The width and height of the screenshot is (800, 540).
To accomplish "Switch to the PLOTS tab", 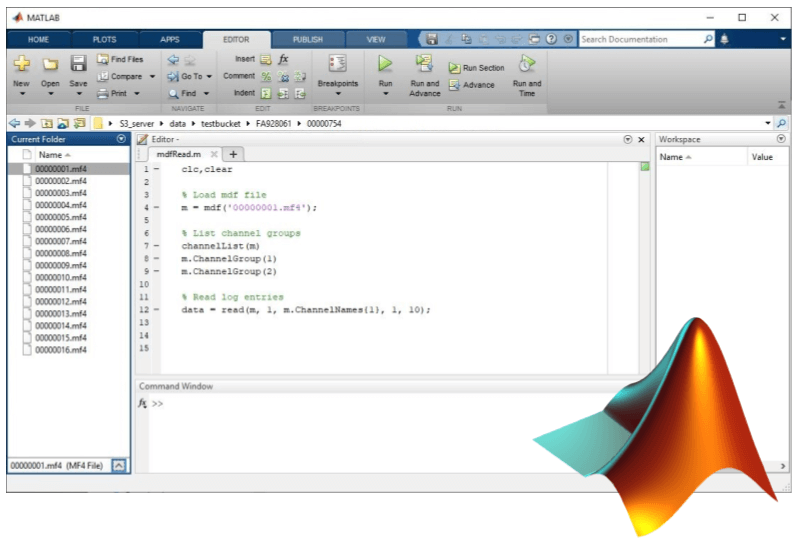I will click(105, 39).
